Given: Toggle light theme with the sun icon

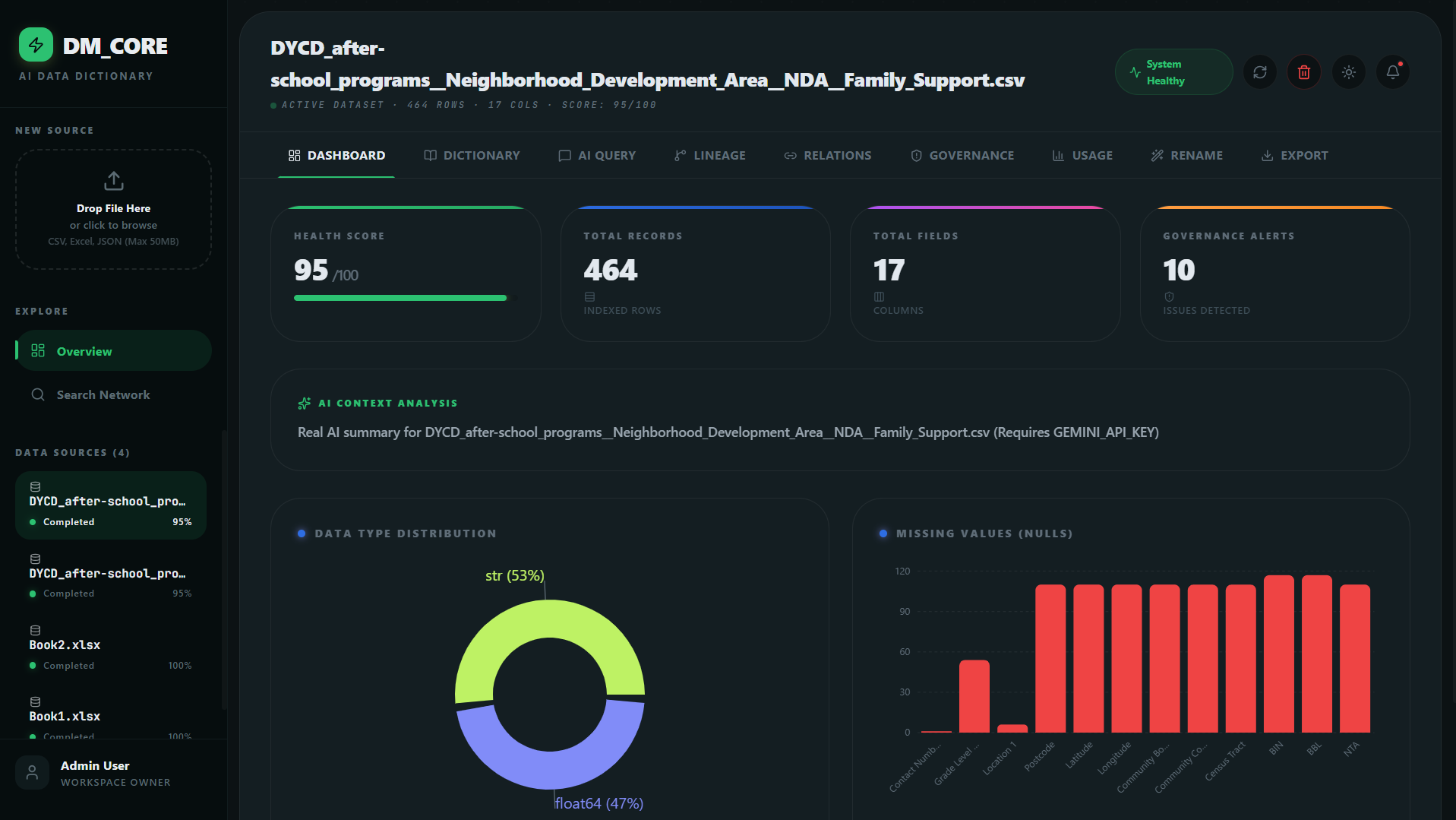Looking at the screenshot, I should 1349,72.
